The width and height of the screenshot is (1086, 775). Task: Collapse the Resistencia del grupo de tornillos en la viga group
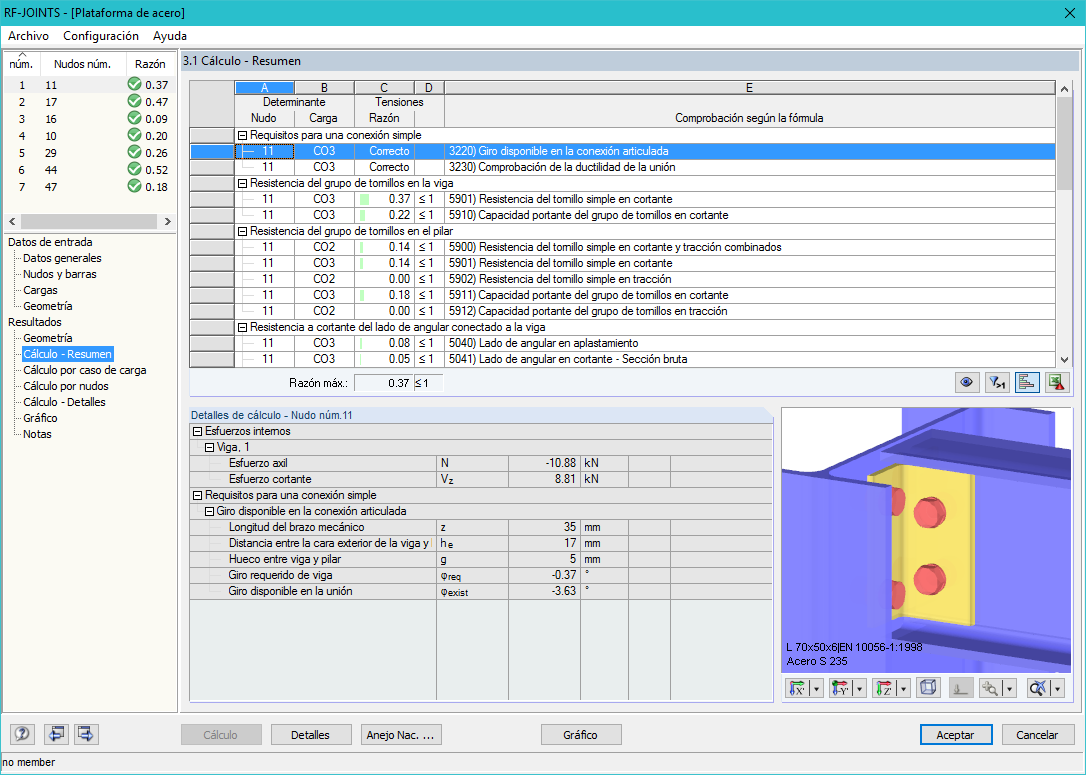242,184
